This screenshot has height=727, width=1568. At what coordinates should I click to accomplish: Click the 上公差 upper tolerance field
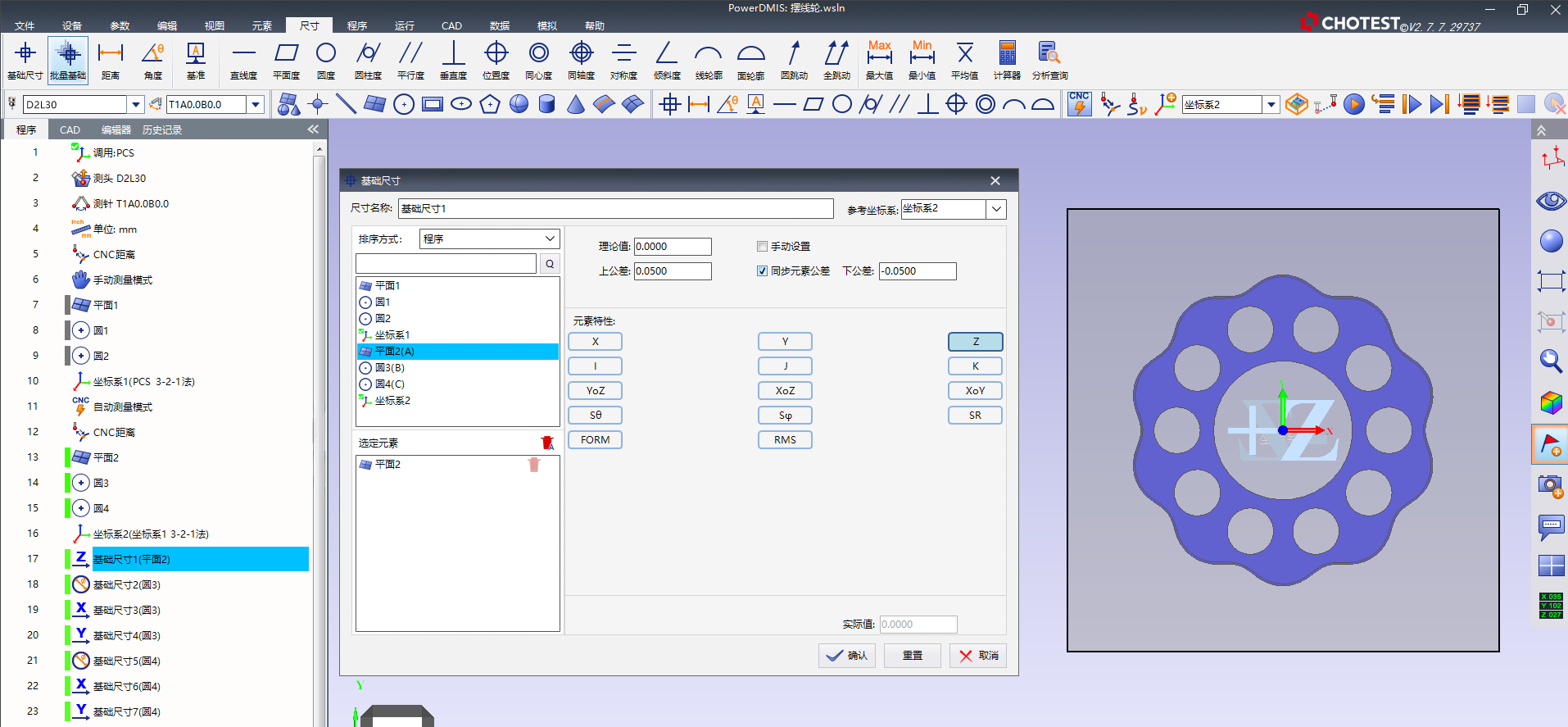click(672, 271)
